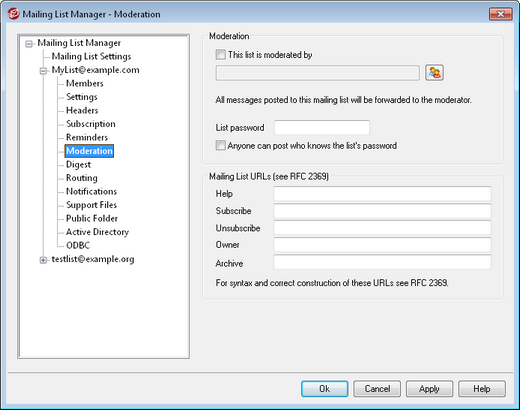Go to Mailing List Settings item
The height and width of the screenshot is (410, 520).
pos(91,56)
